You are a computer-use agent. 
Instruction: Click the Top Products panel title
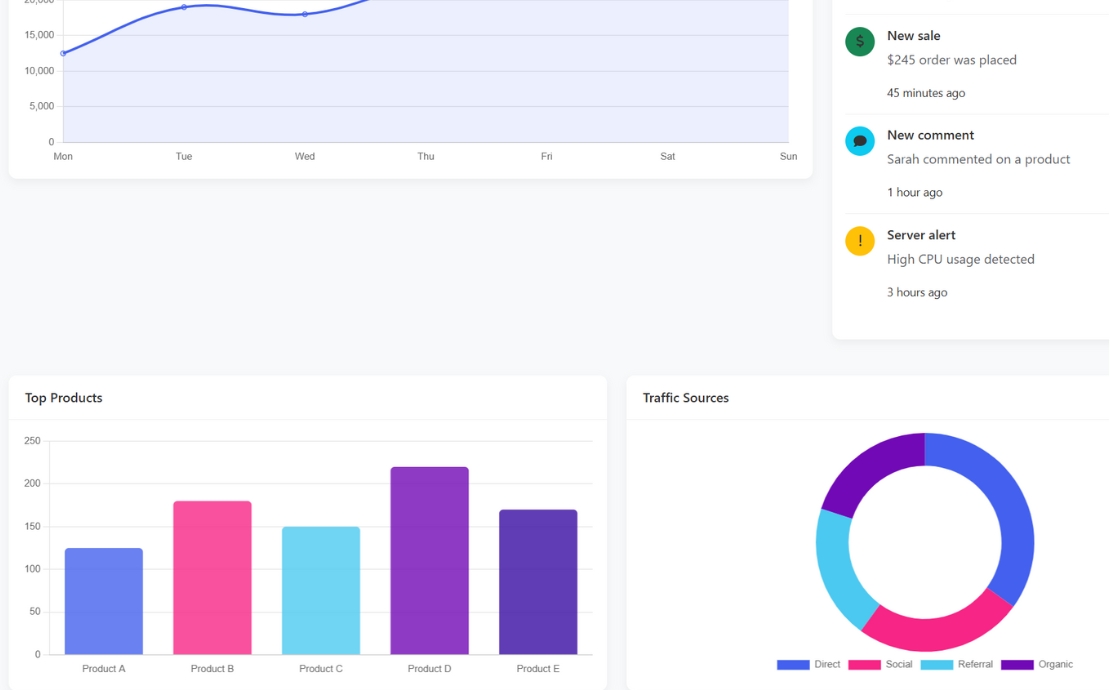pyautogui.click(x=62, y=397)
